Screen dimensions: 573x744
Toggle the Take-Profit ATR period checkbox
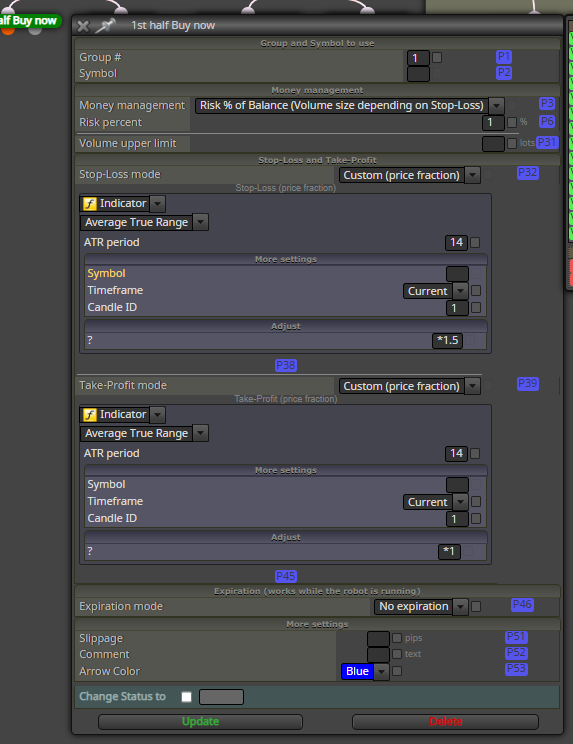pos(475,454)
